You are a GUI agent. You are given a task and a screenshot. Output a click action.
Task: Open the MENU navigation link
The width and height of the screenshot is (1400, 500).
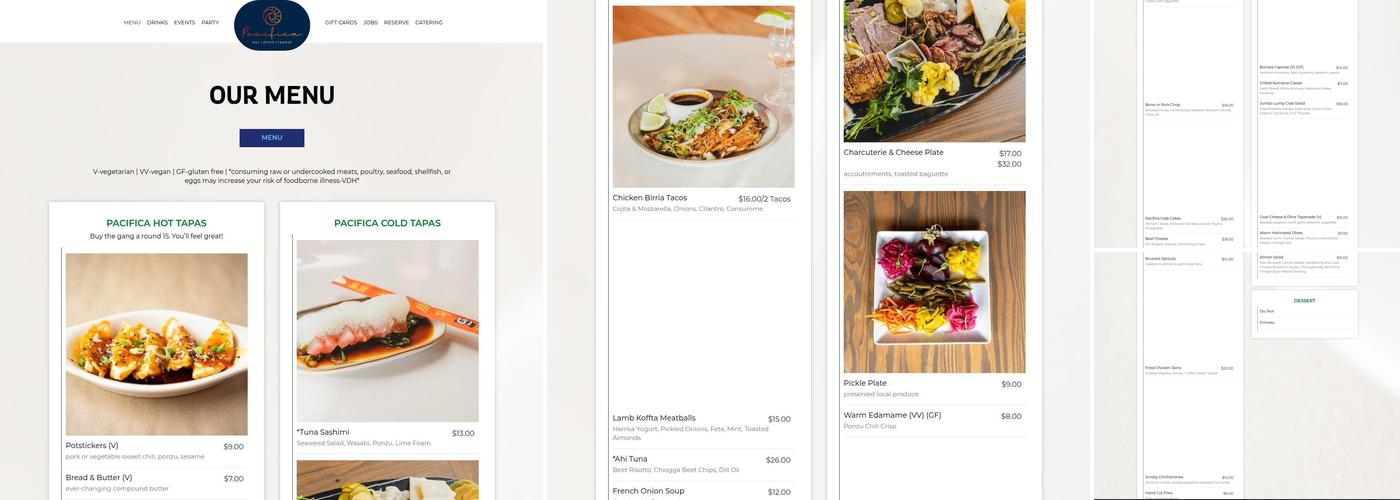[132, 22]
